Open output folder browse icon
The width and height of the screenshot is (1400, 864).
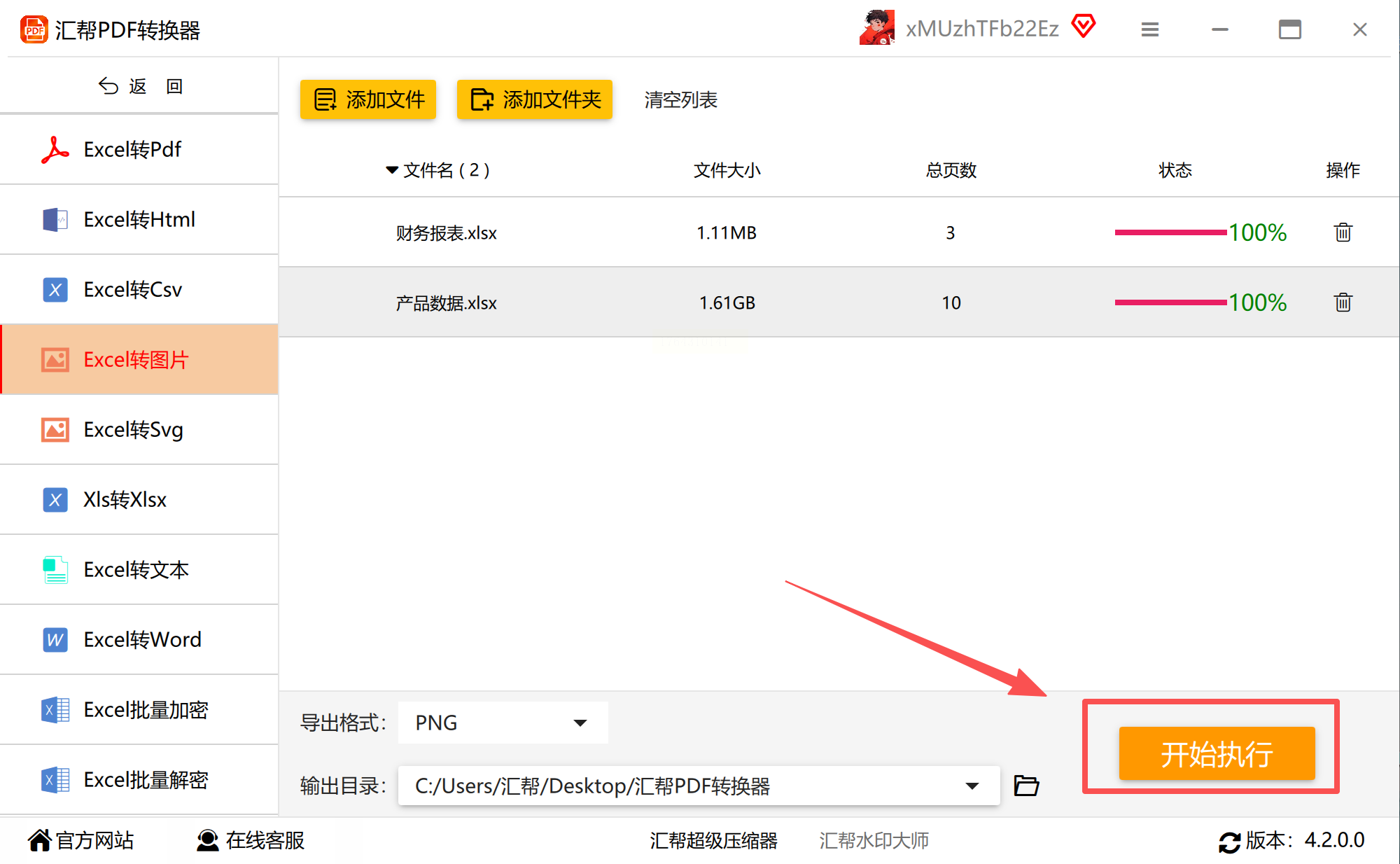[1026, 786]
